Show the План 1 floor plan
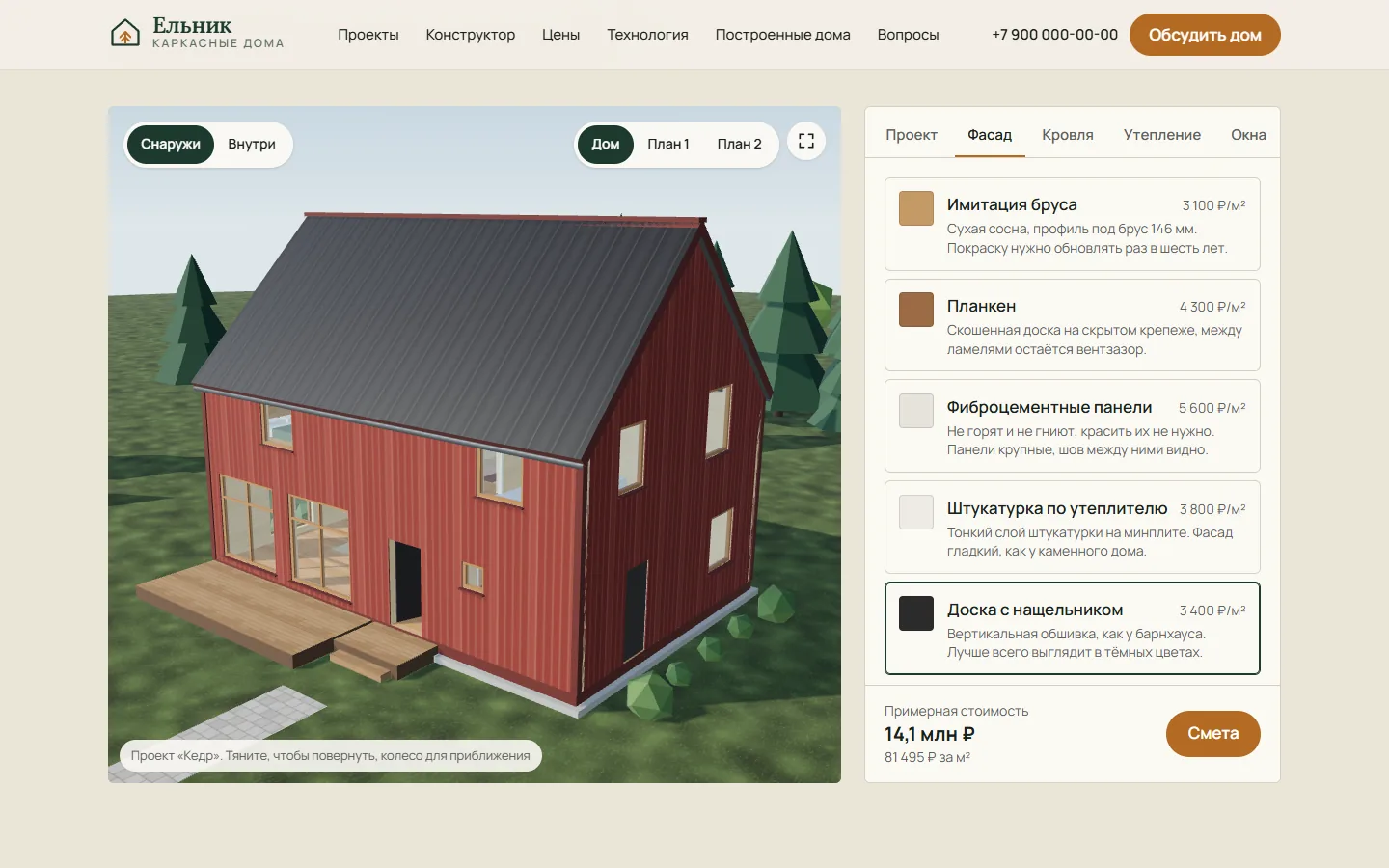Screen dimensions: 1389x868 [x=668, y=145]
